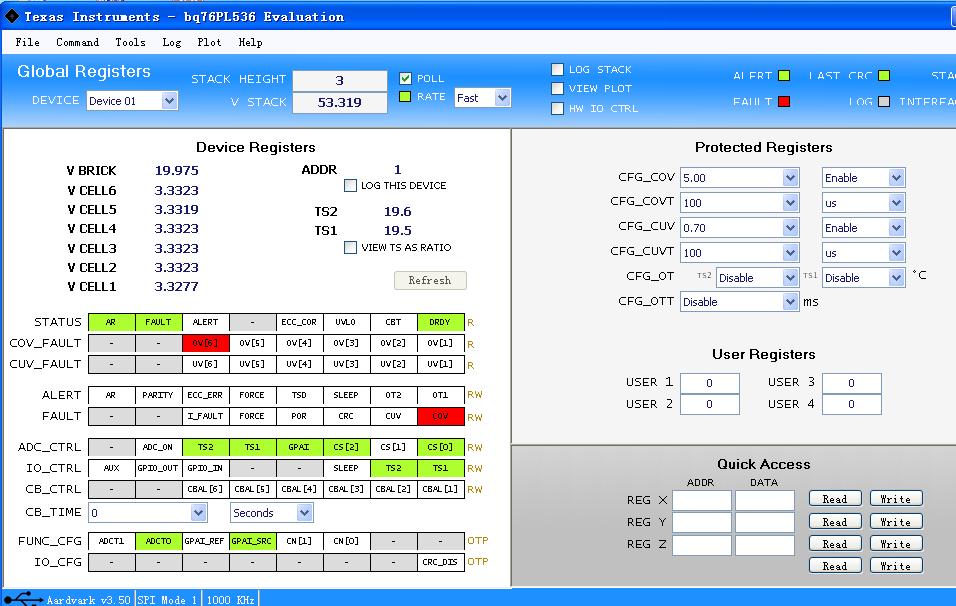The height and width of the screenshot is (606, 956).
Task: Click the green LAST CRC indicator
Action: (x=883, y=76)
